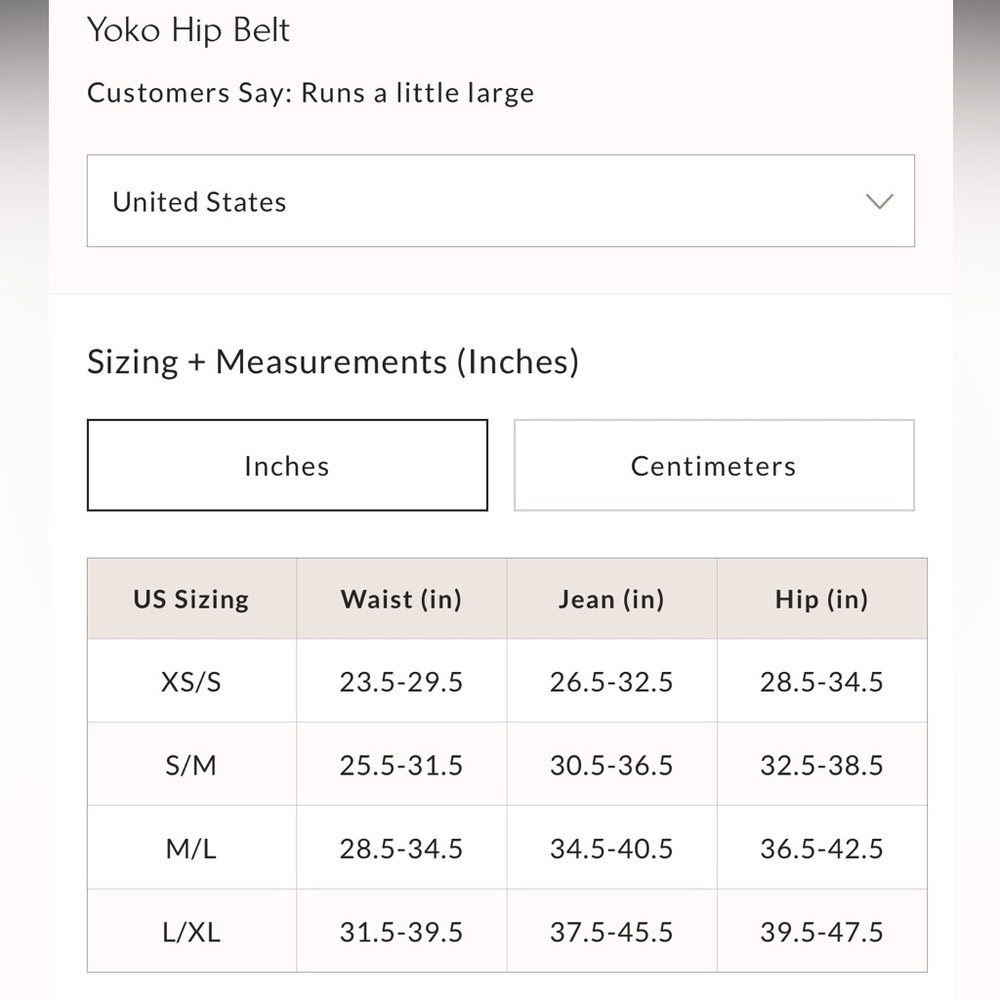Click the 'Jean (in)' column header
Image resolution: width=1000 pixels, height=1000 pixels.
coord(612,599)
